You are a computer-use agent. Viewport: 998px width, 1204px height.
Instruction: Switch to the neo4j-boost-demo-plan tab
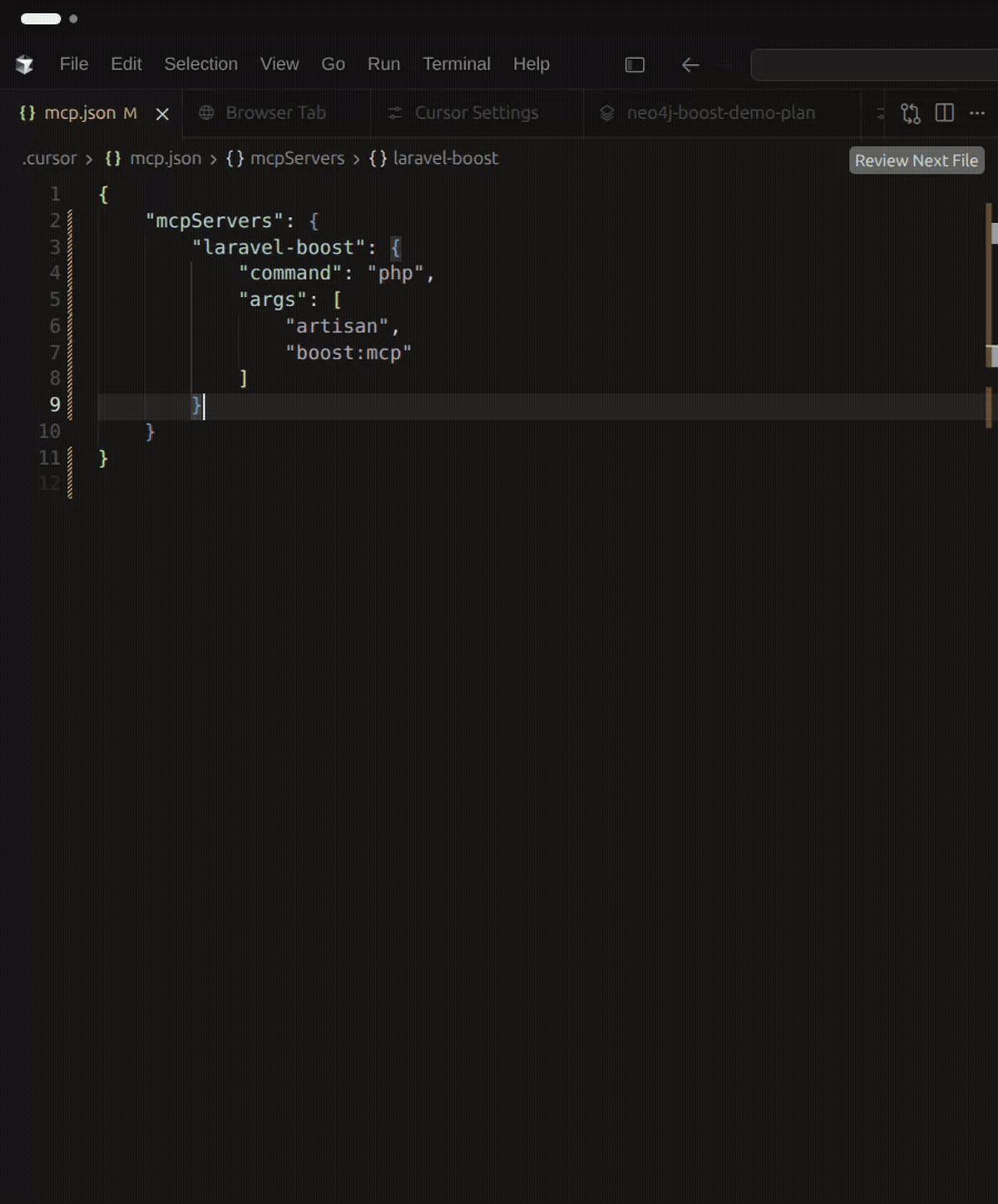tap(721, 113)
